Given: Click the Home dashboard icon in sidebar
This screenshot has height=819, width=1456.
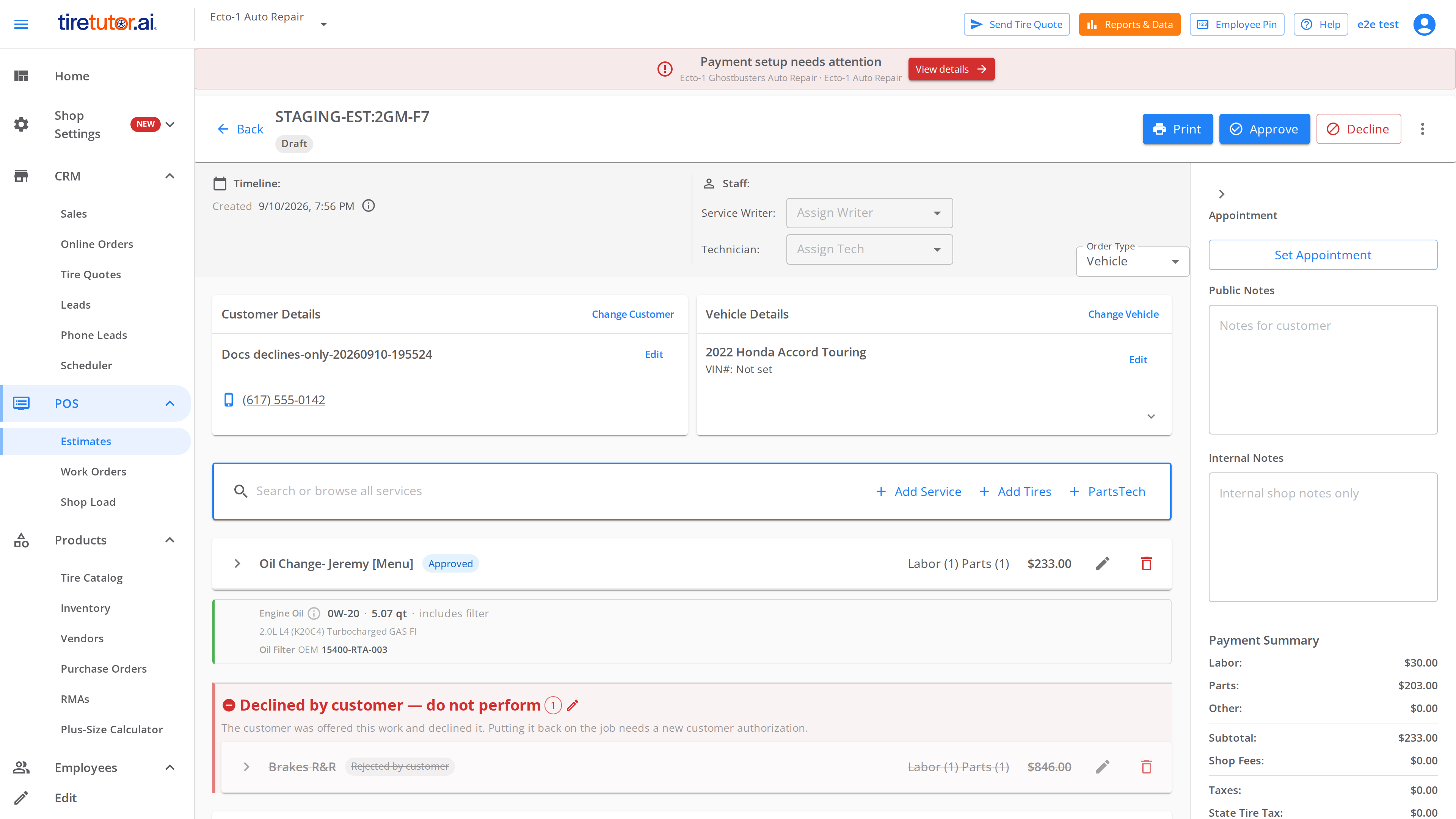Looking at the screenshot, I should point(21,76).
